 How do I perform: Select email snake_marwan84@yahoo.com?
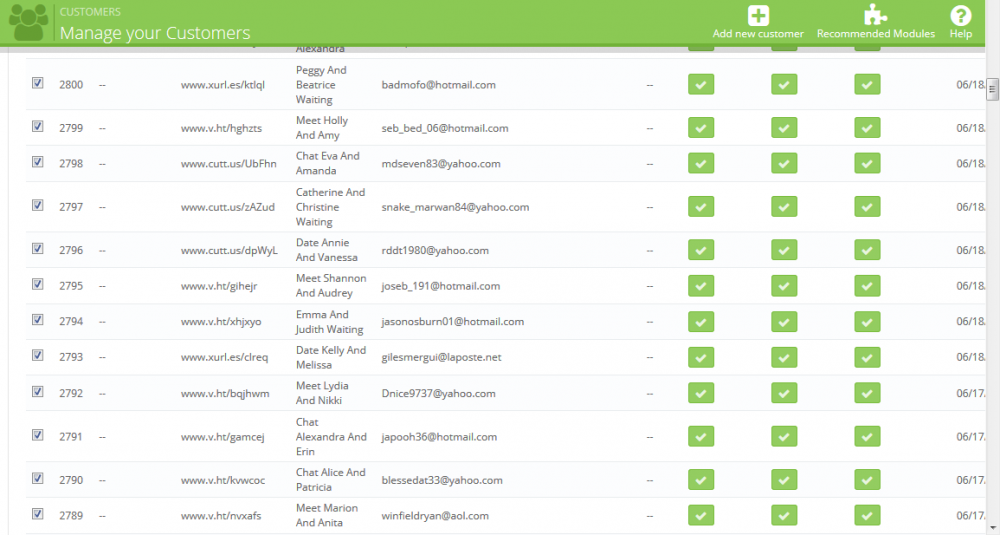pyautogui.click(x=455, y=207)
